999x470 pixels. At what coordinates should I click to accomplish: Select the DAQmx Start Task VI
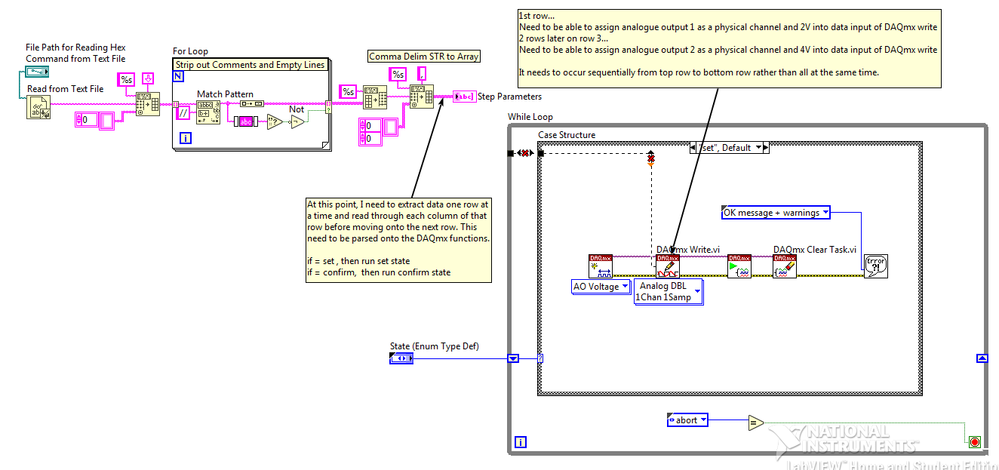[740, 266]
